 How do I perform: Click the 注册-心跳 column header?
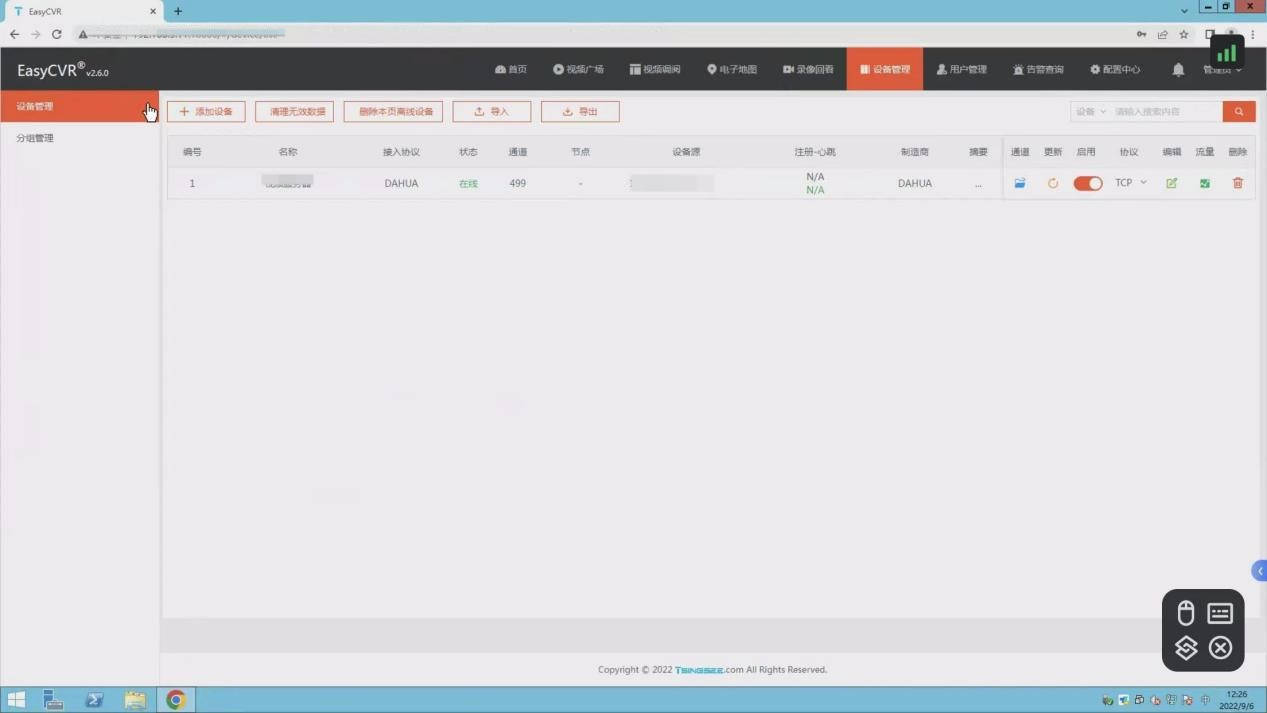(x=815, y=152)
